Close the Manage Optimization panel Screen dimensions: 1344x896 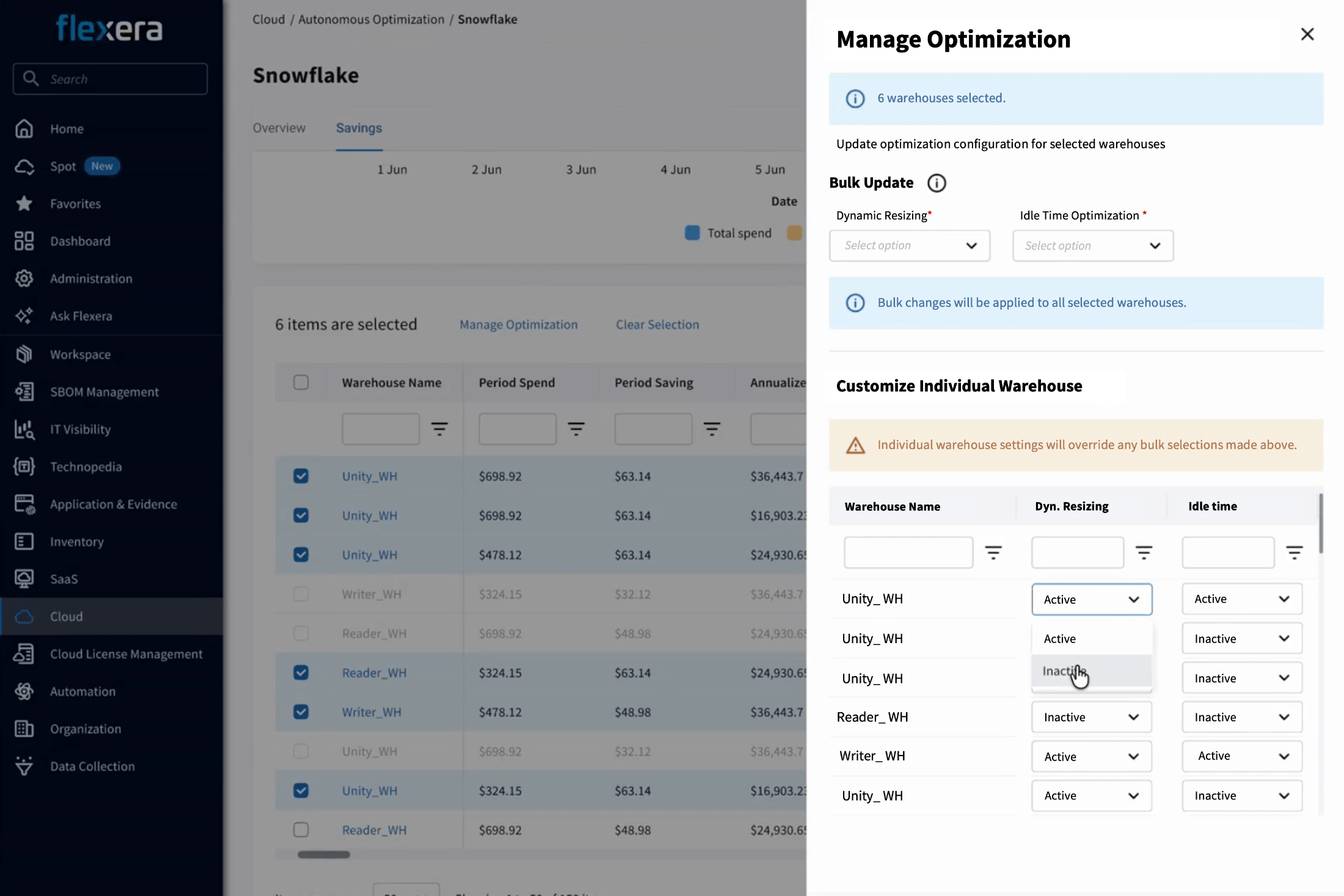click(x=1307, y=34)
